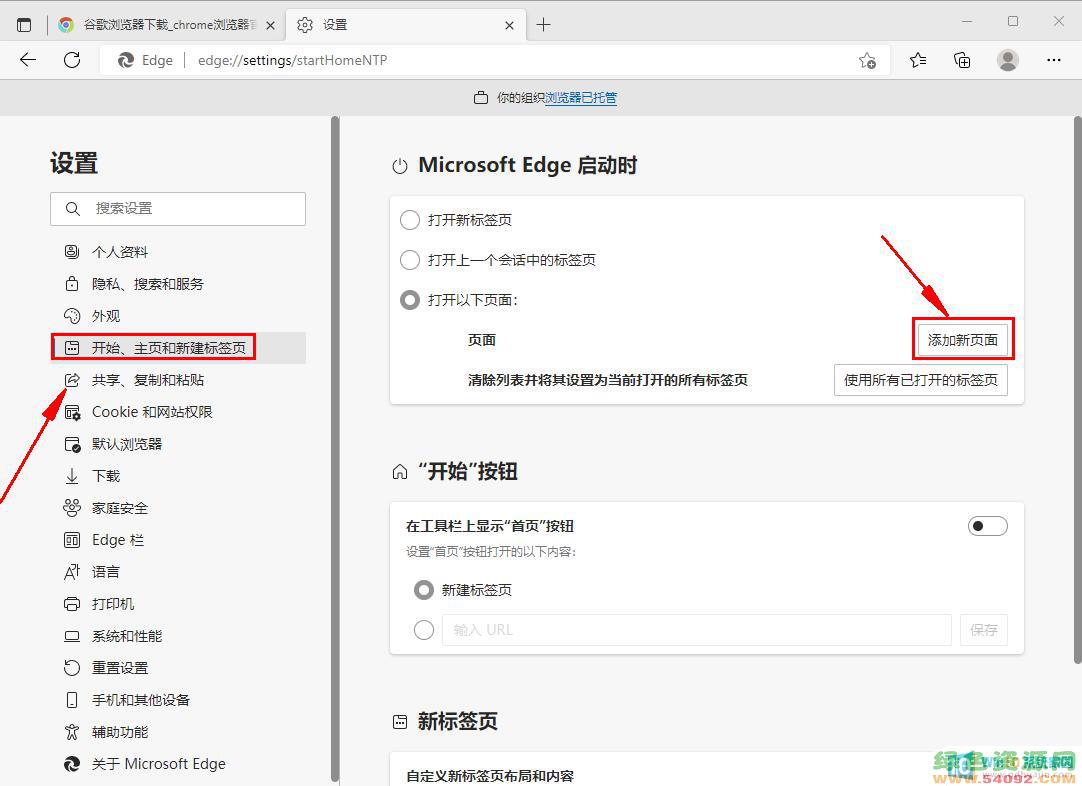Click the download arrow icon in sidebar

pyautogui.click(x=72, y=476)
